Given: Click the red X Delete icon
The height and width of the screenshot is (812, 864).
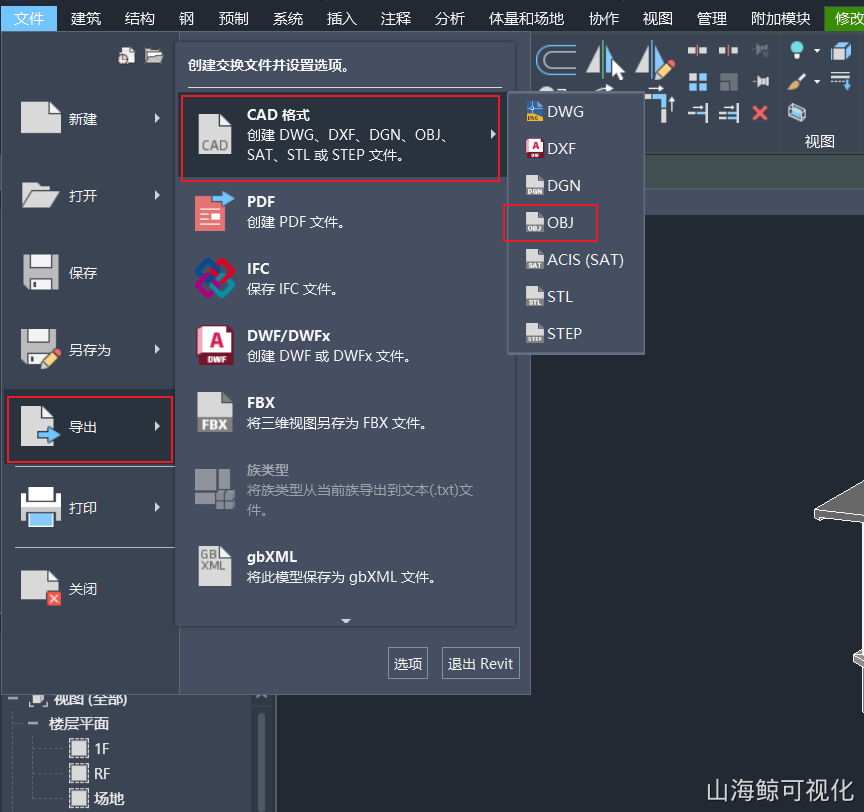Looking at the screenshot, I should tap(760, 113).
